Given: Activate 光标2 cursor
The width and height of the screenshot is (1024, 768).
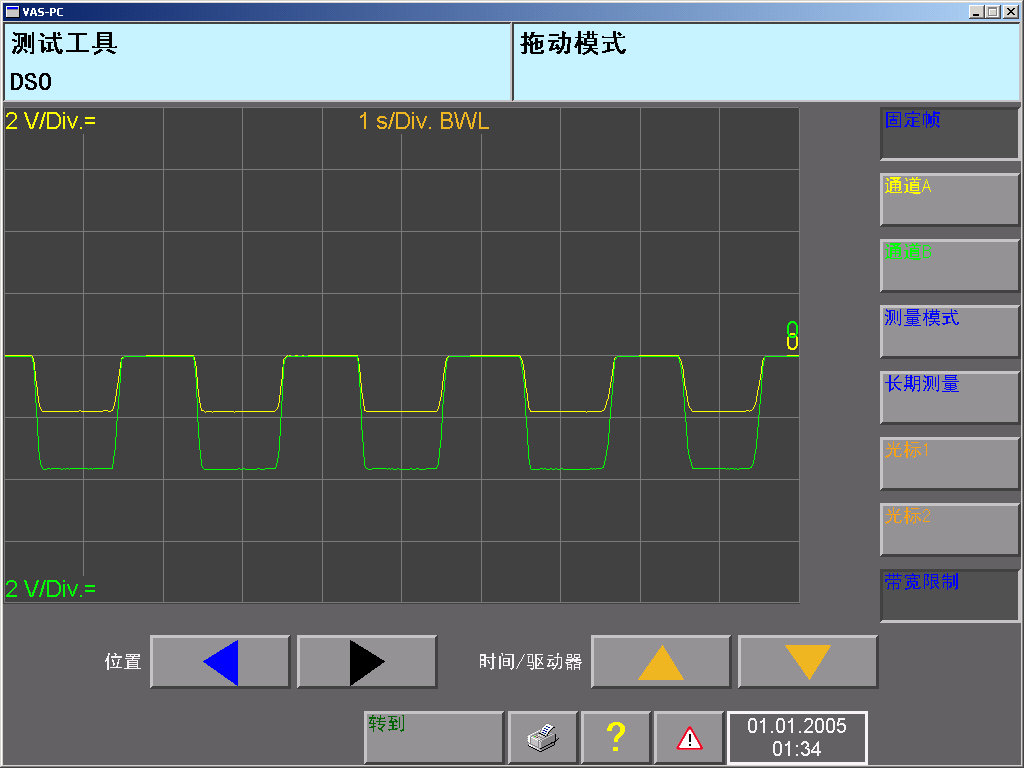Looking at the screenshot, I should [948, 529].
